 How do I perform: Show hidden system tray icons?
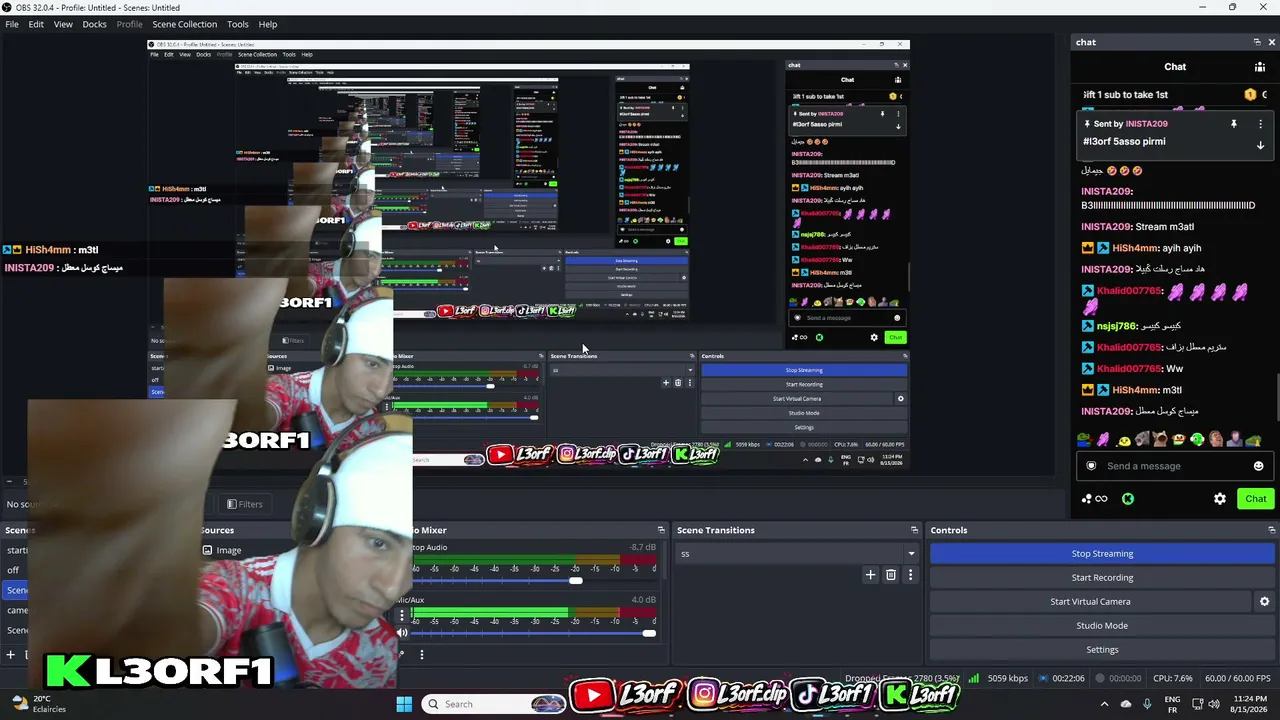(x=1105, y=704)
